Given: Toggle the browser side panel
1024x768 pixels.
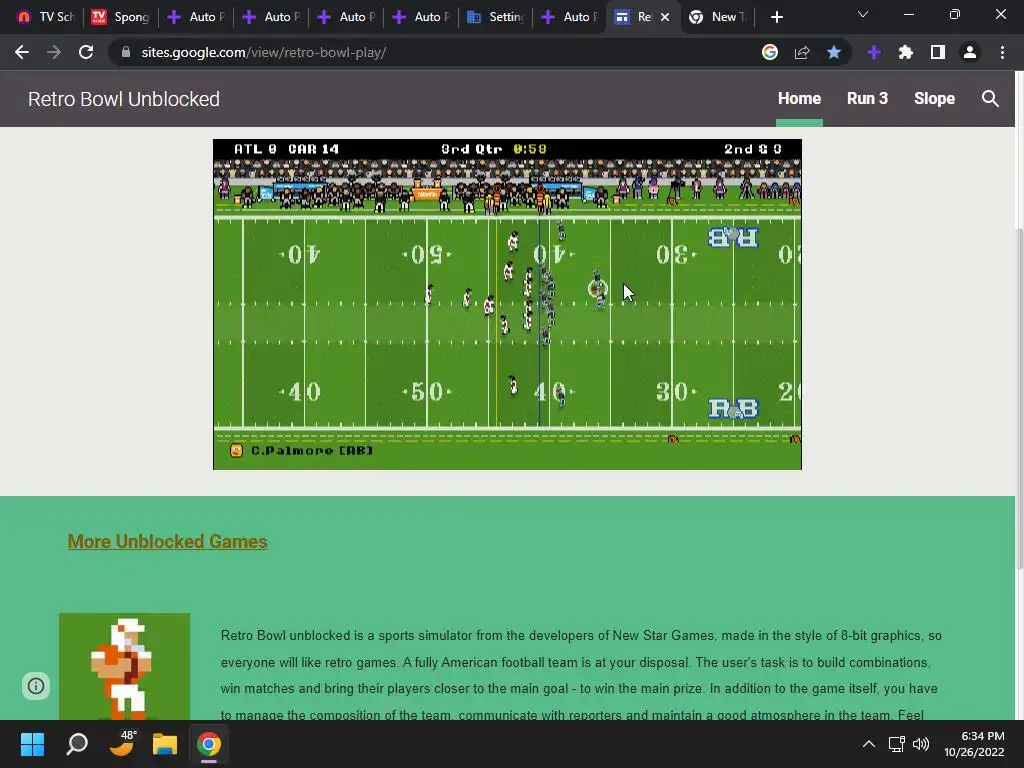Looking at the screenshot, I should coord(938,52).
